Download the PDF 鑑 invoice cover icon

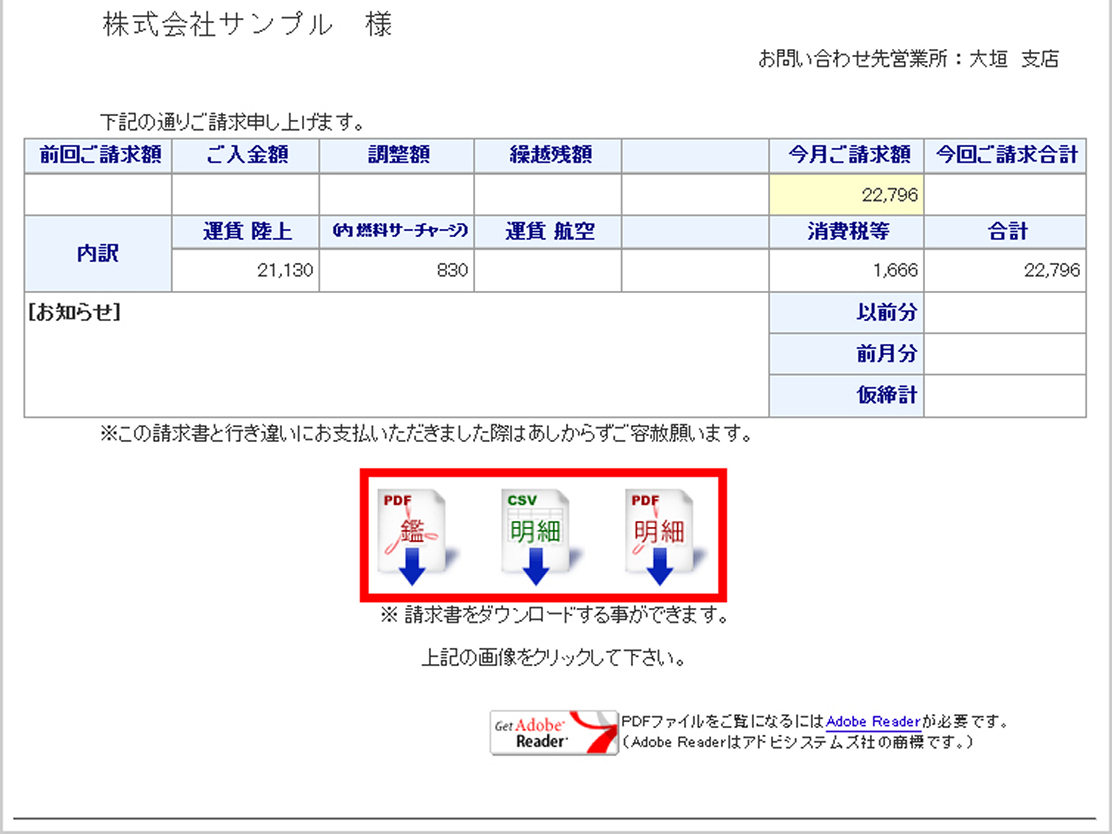(x=416, y=536)
